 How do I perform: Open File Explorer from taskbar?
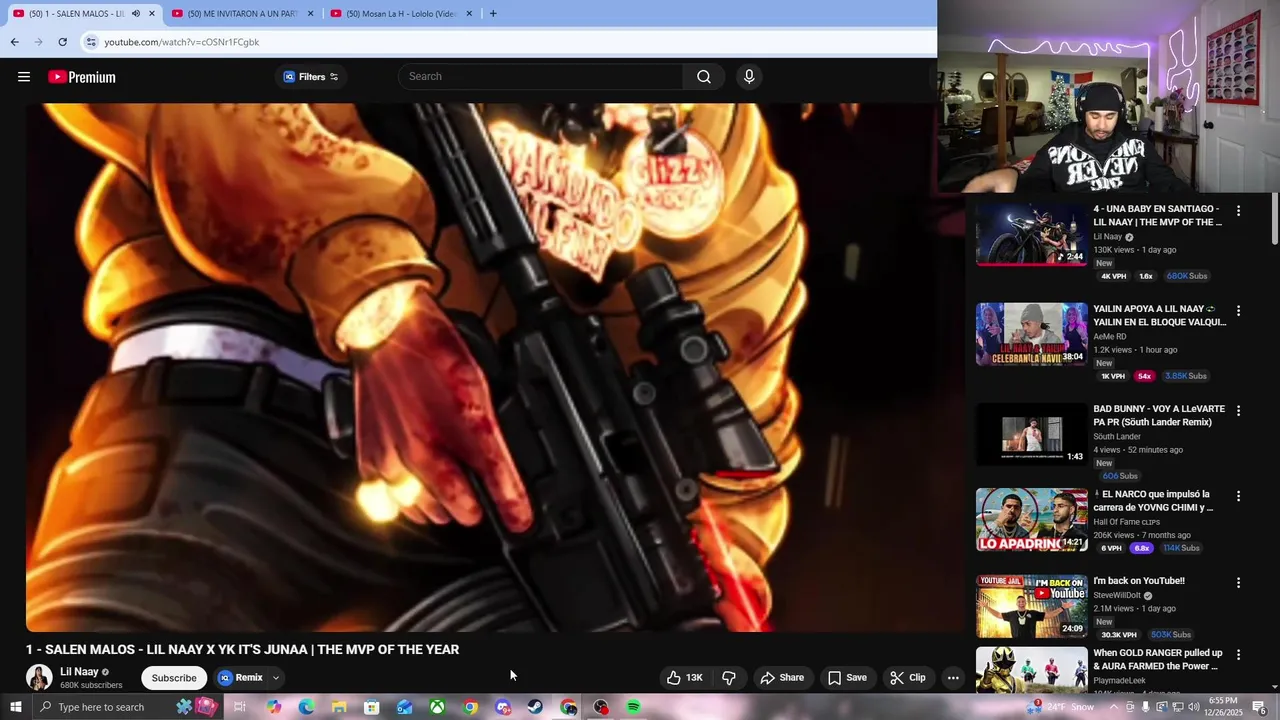tap(339, 707)
